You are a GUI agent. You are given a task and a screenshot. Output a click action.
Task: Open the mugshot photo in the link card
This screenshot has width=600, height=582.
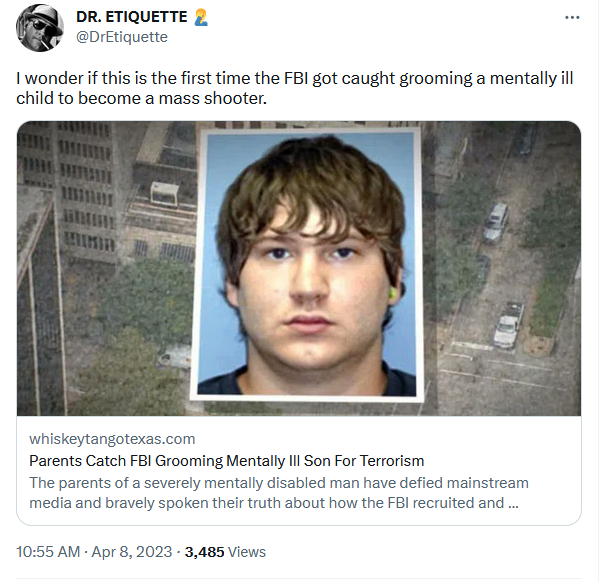click(307, 264)
